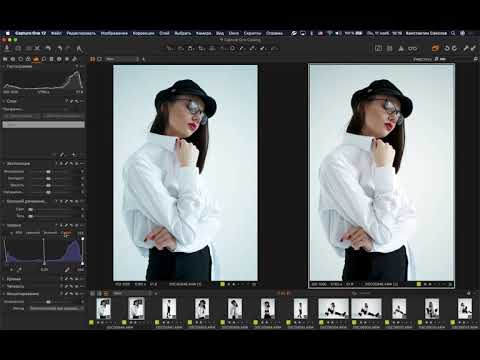Screen dimensions: 480x360
Task: Toggle multi view mode in viewer bar
Action: tap(93, 59)
